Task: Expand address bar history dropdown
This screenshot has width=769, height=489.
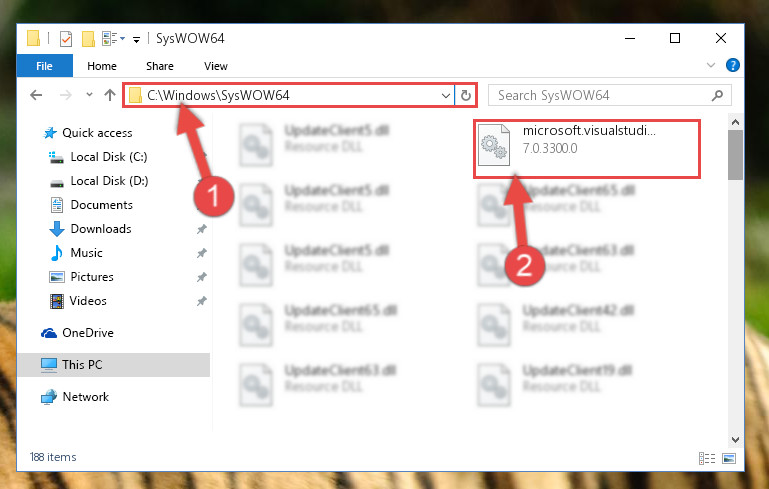Action: [445, 95]
